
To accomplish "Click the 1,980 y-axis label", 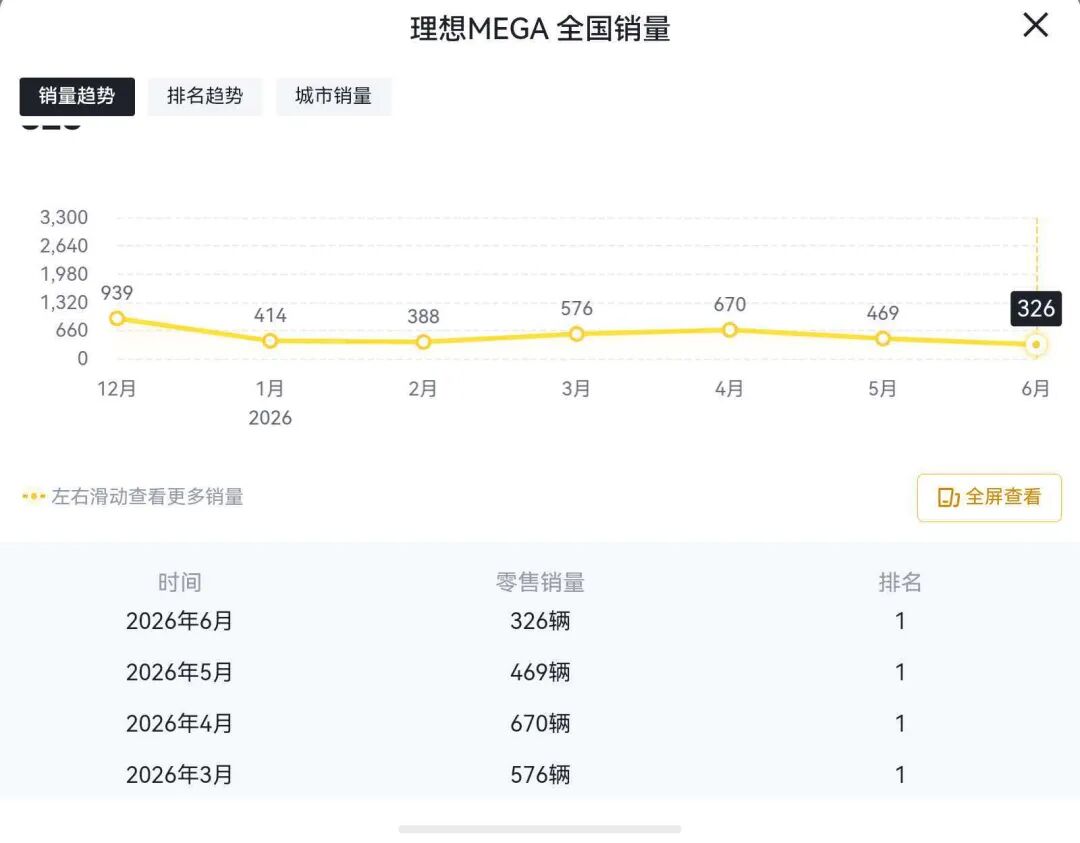I will tap(64, 274).
